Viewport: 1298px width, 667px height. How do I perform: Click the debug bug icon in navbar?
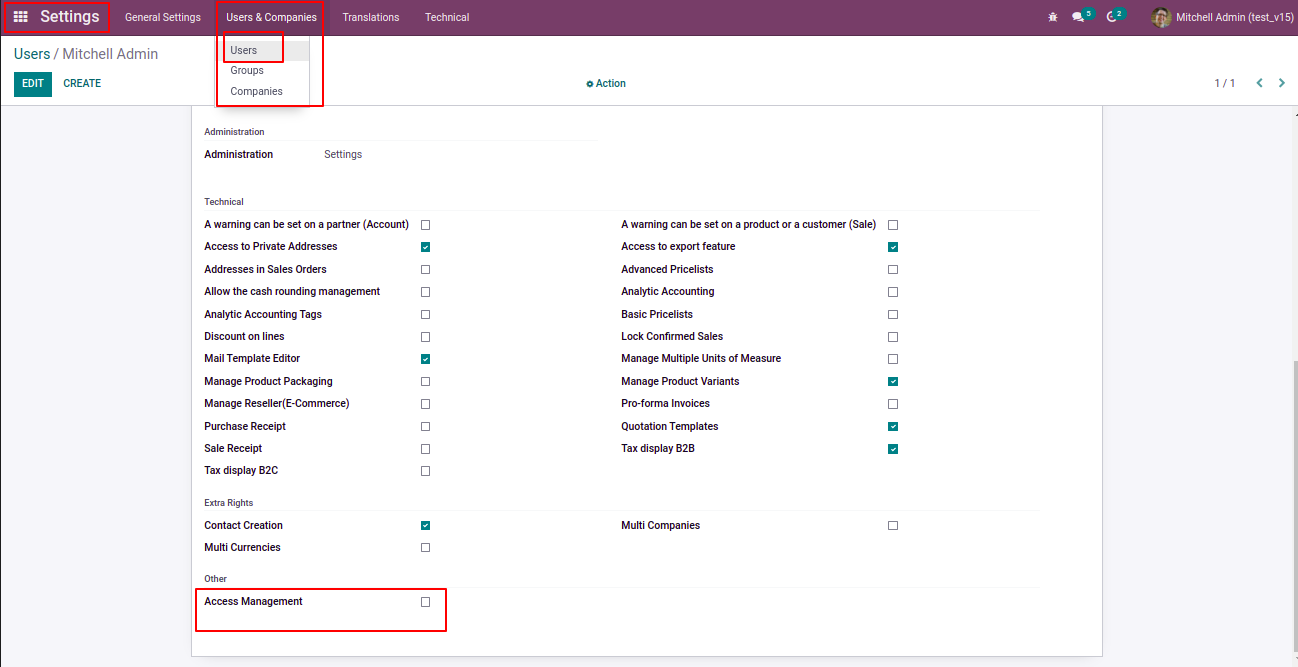[x=1052, y=17]
